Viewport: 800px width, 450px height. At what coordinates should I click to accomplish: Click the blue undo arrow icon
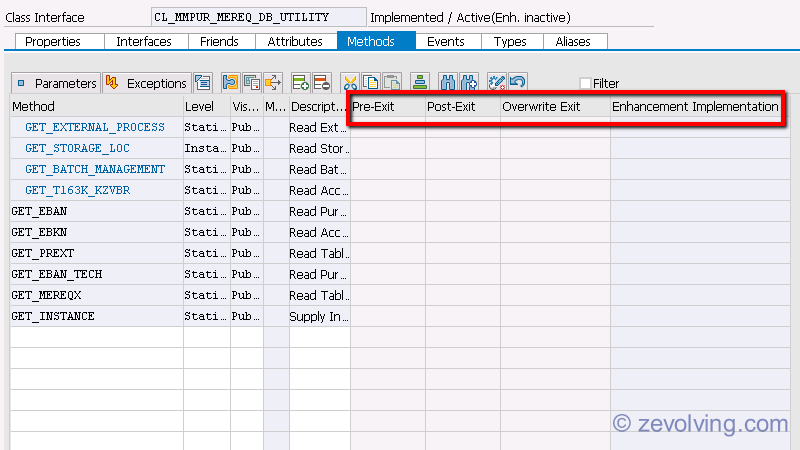point(517,83)
